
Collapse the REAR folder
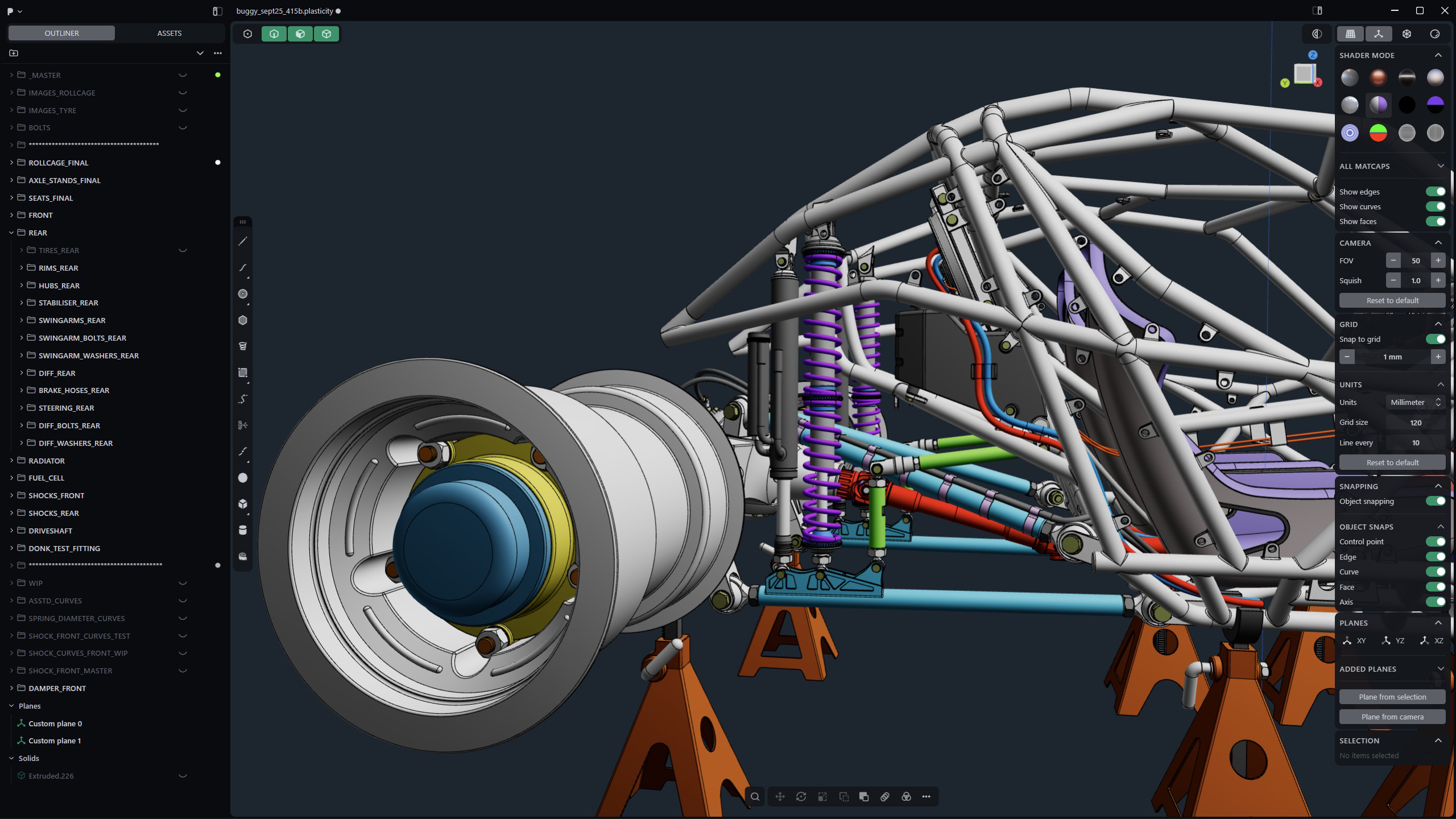tap(11, 233)
